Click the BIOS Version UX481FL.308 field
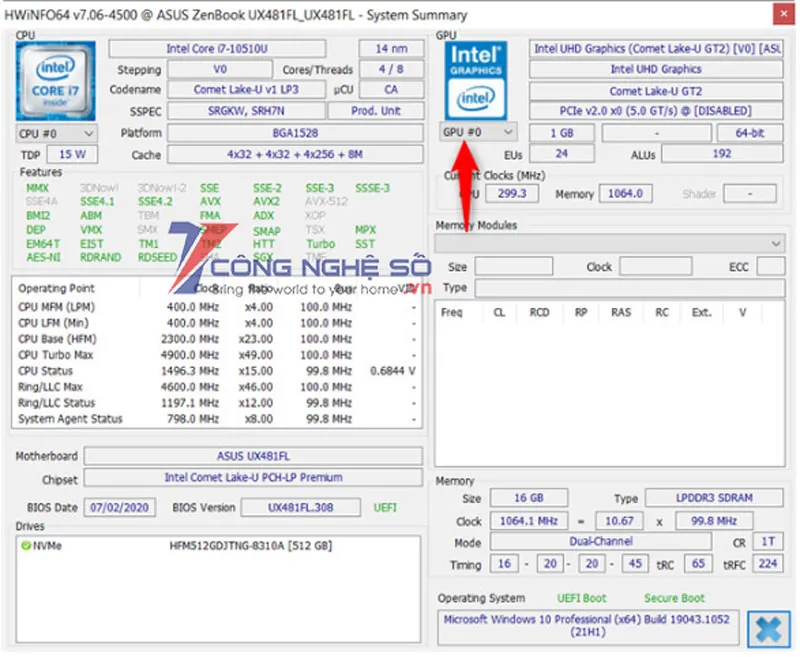The image size is (800, 657). pyautogui.click(x=300, y=508)
